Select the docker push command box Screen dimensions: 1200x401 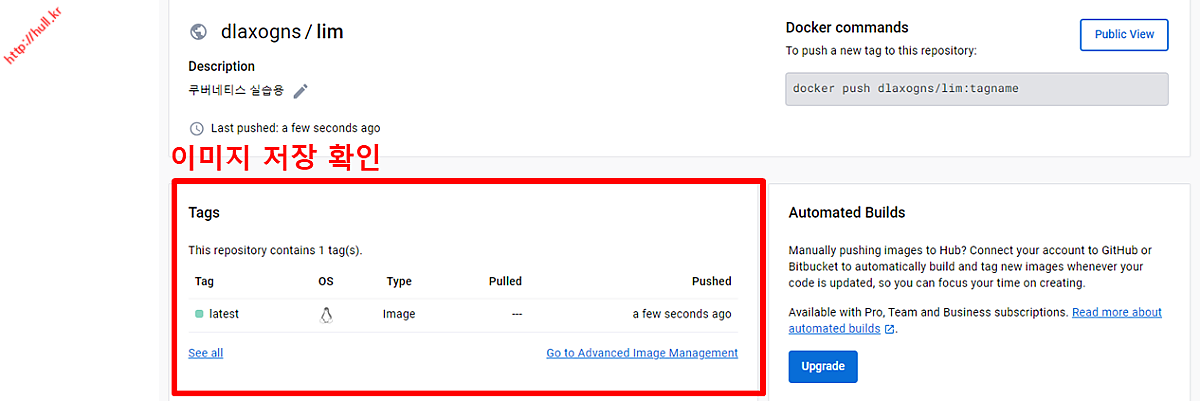[976, 88]
